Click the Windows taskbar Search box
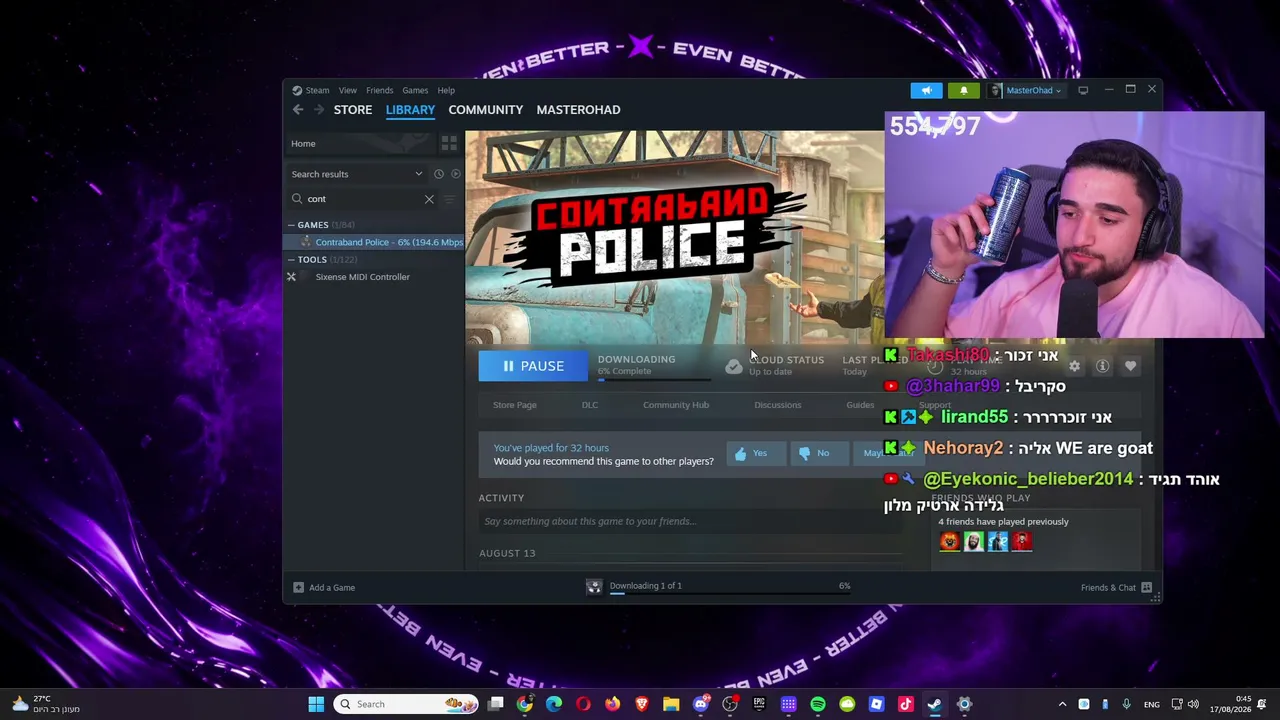Screen dimensions: 1280x720 (x=406, y=704)
